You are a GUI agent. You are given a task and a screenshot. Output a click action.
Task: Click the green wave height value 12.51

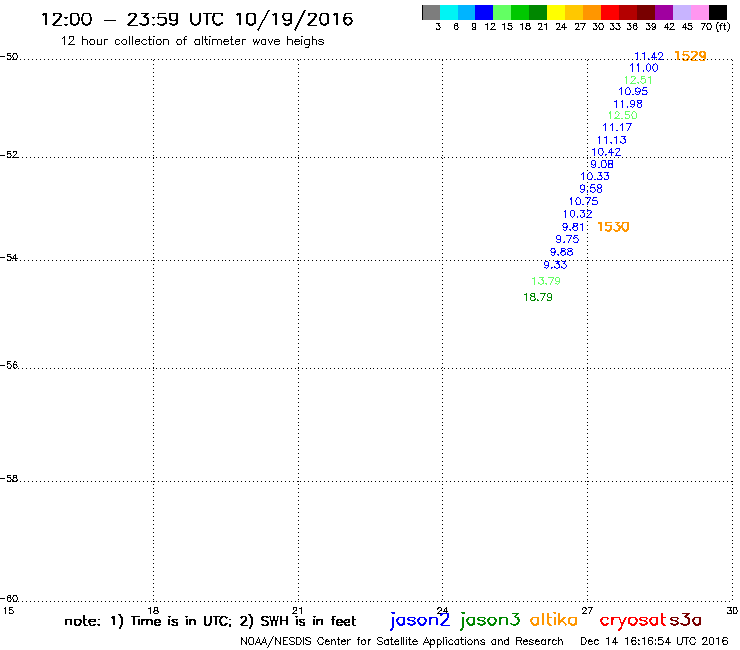tap(638, 80)
